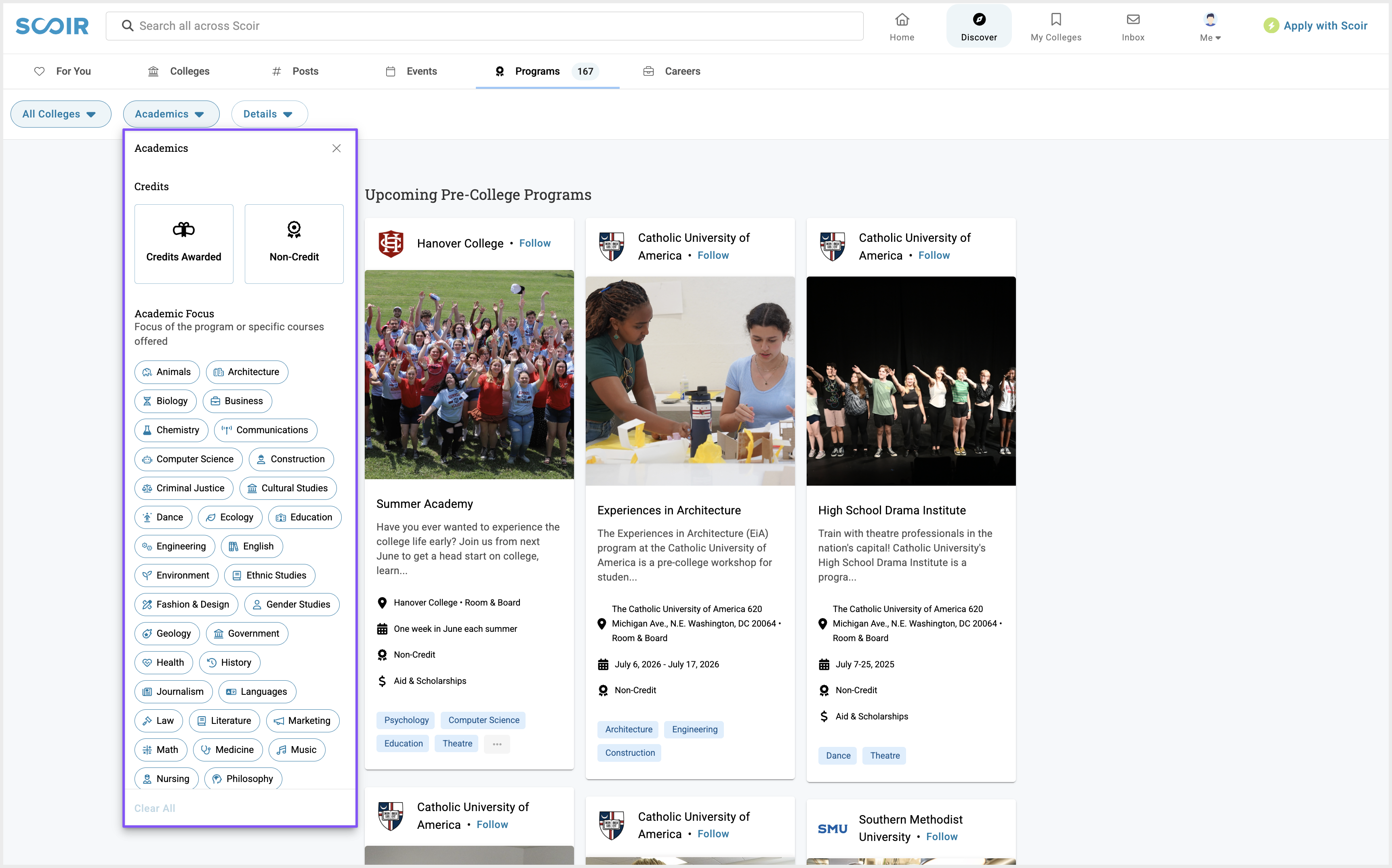Click the SMU logo icon
The width and height of the screenshot is (1392, 868).
(832, 828)
